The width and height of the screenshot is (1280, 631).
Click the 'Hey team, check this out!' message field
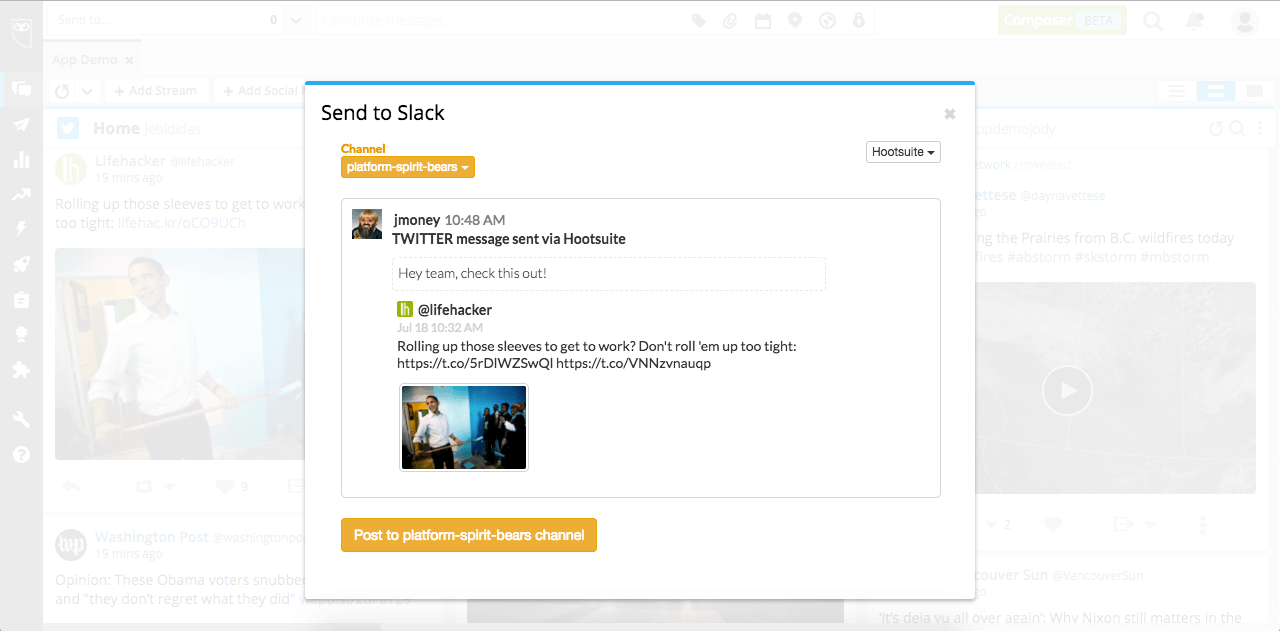pos(609,273)
